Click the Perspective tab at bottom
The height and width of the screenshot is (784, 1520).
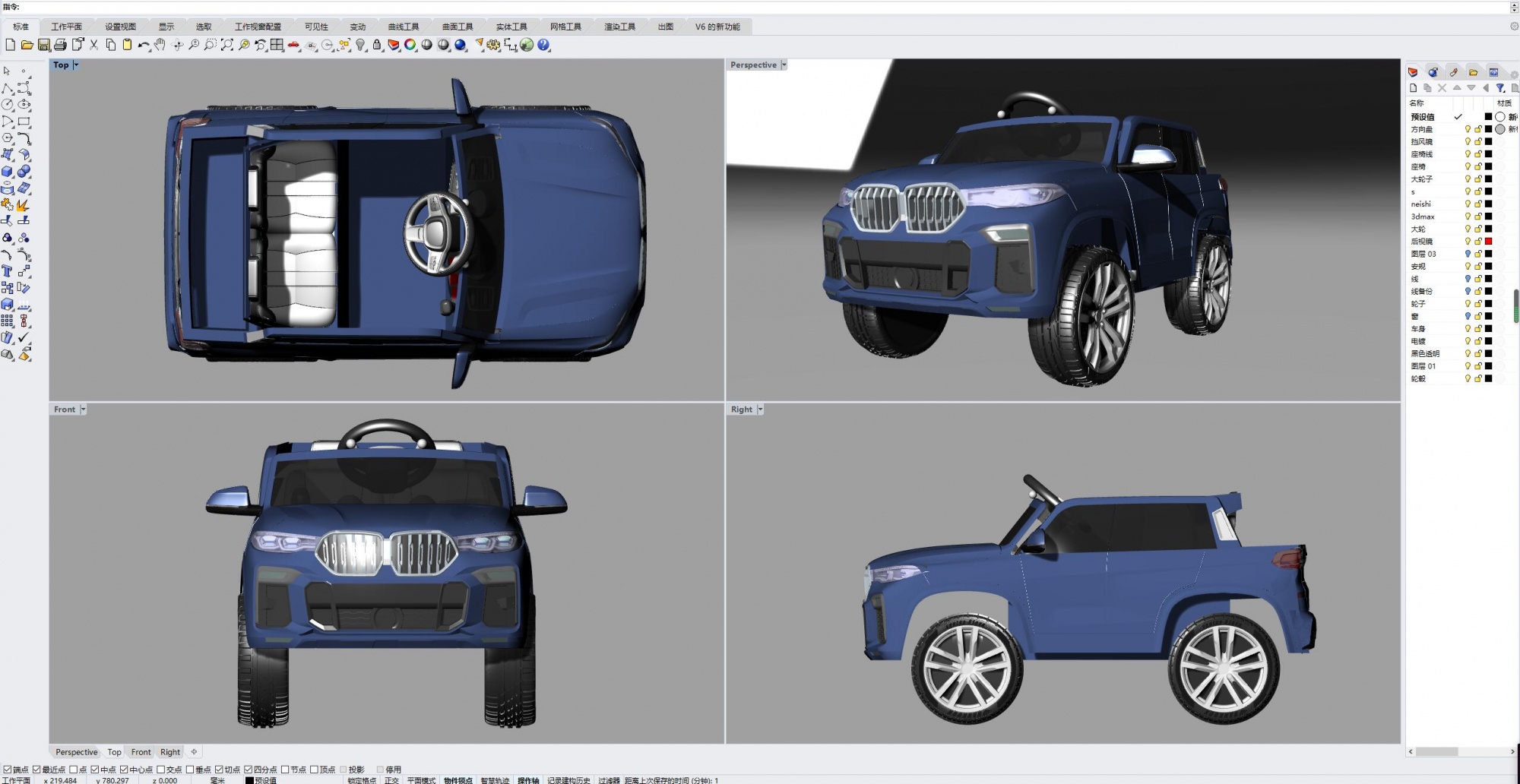(76, 752)
